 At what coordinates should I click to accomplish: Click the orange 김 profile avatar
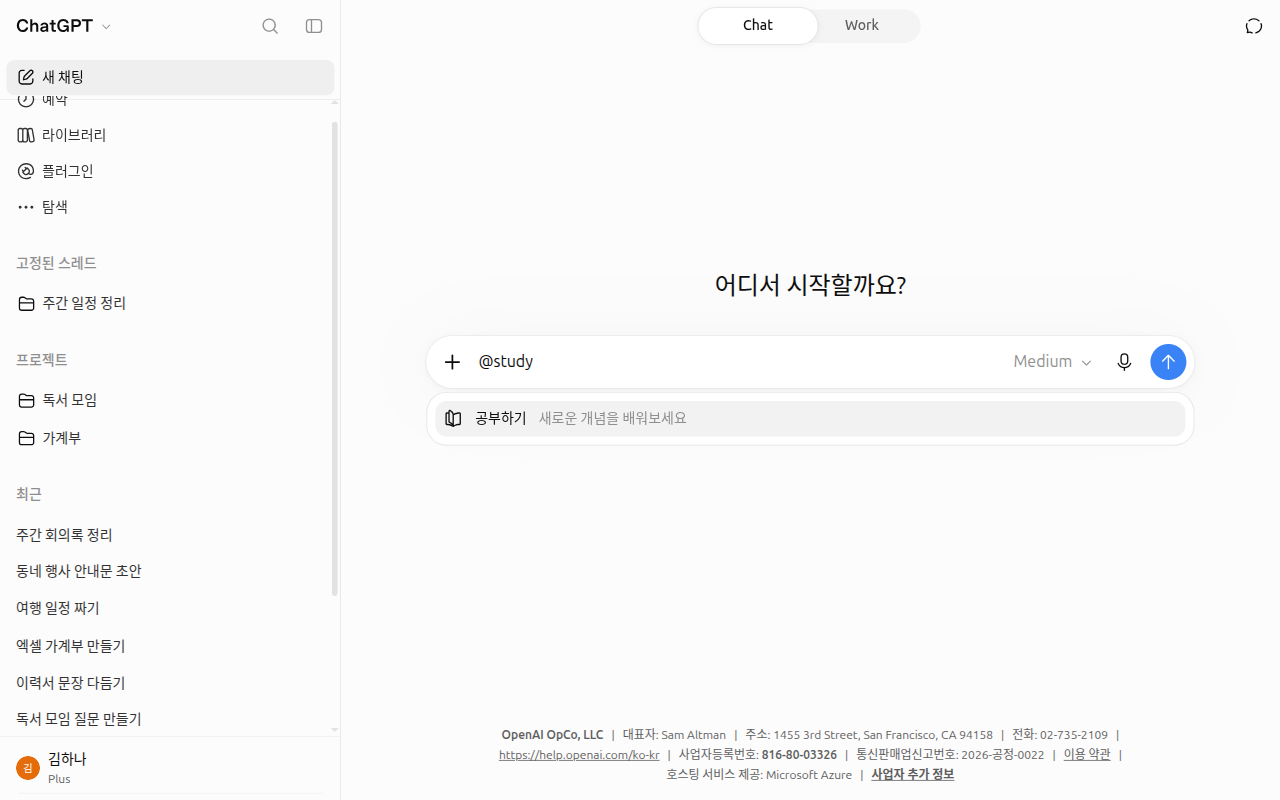(x=28, y=768)
